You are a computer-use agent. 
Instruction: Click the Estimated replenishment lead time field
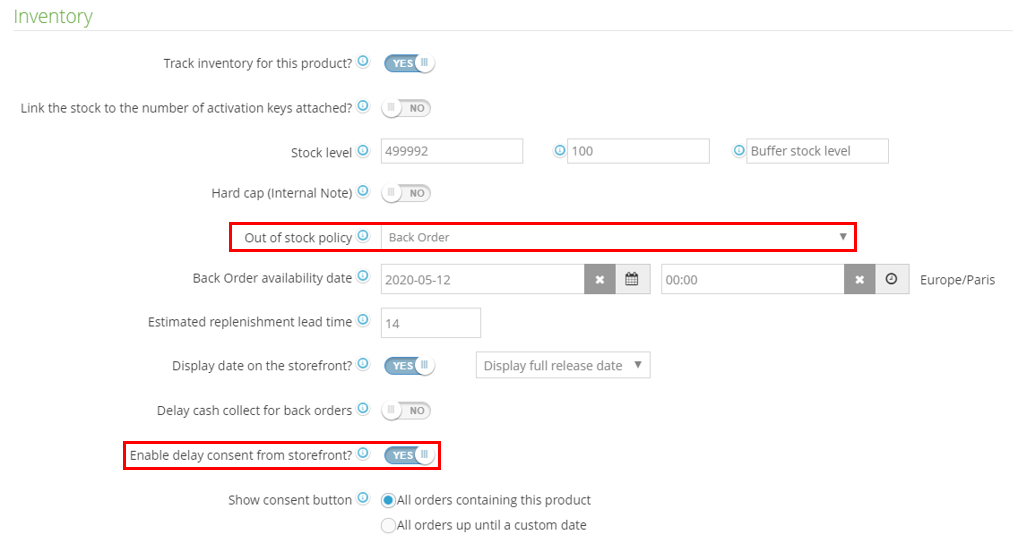coord(430,323)
